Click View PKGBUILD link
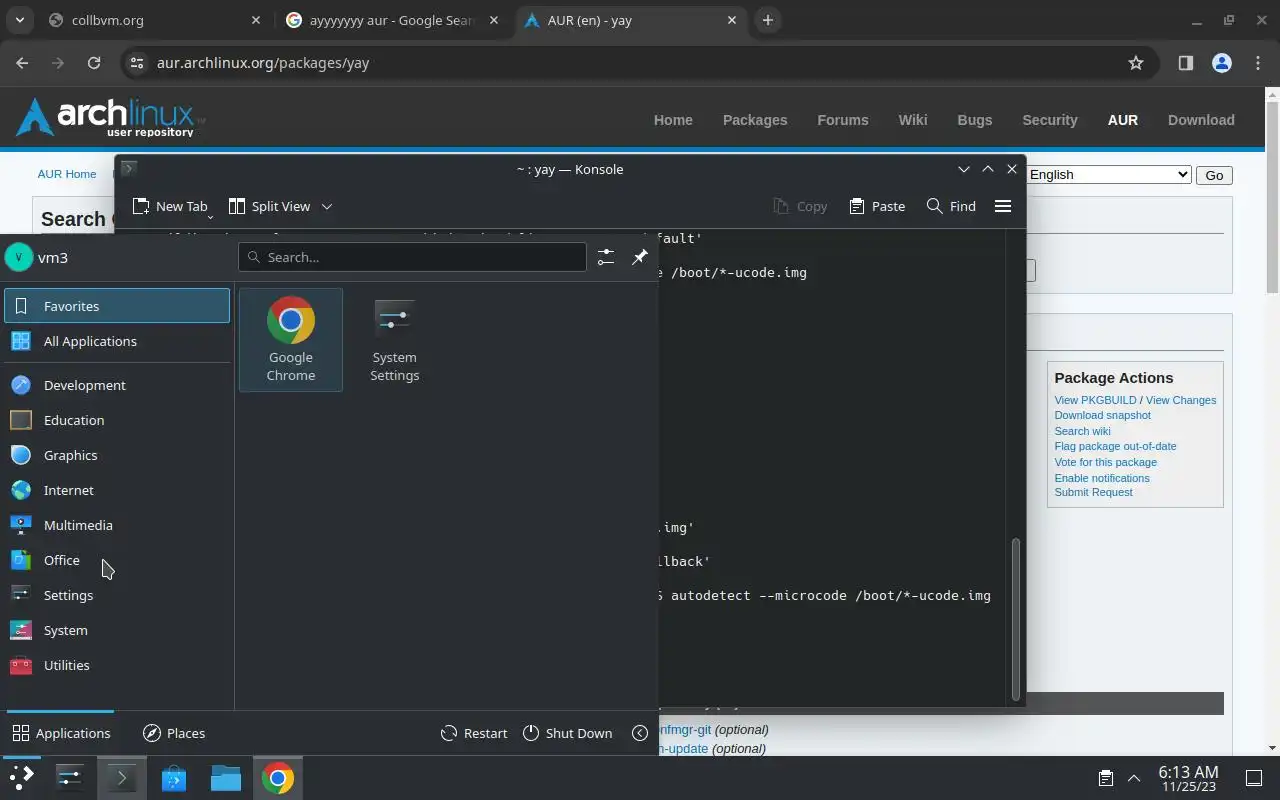Screen dimensions: 1280x800 coord(1095,400)
